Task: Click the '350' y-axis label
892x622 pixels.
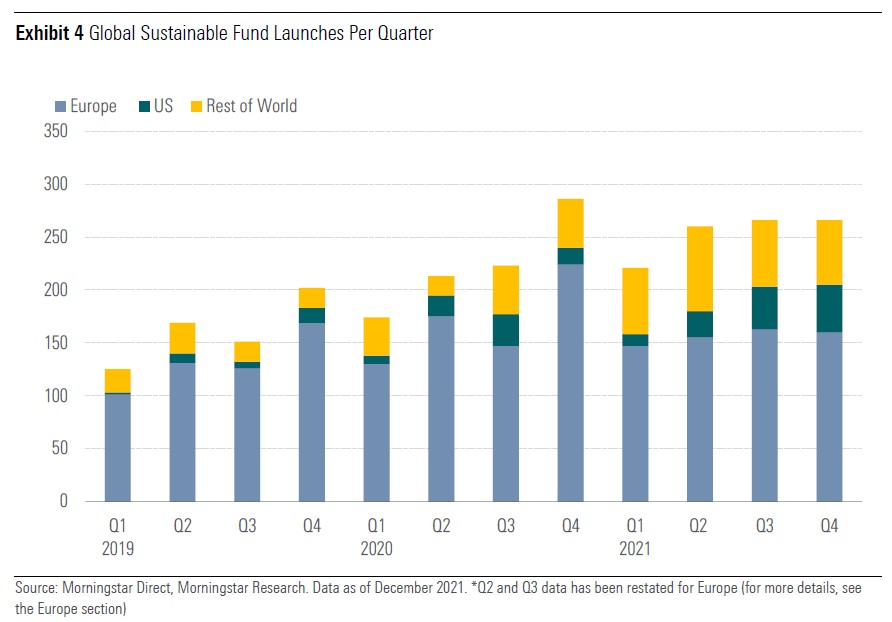Action: coord(54,132)
